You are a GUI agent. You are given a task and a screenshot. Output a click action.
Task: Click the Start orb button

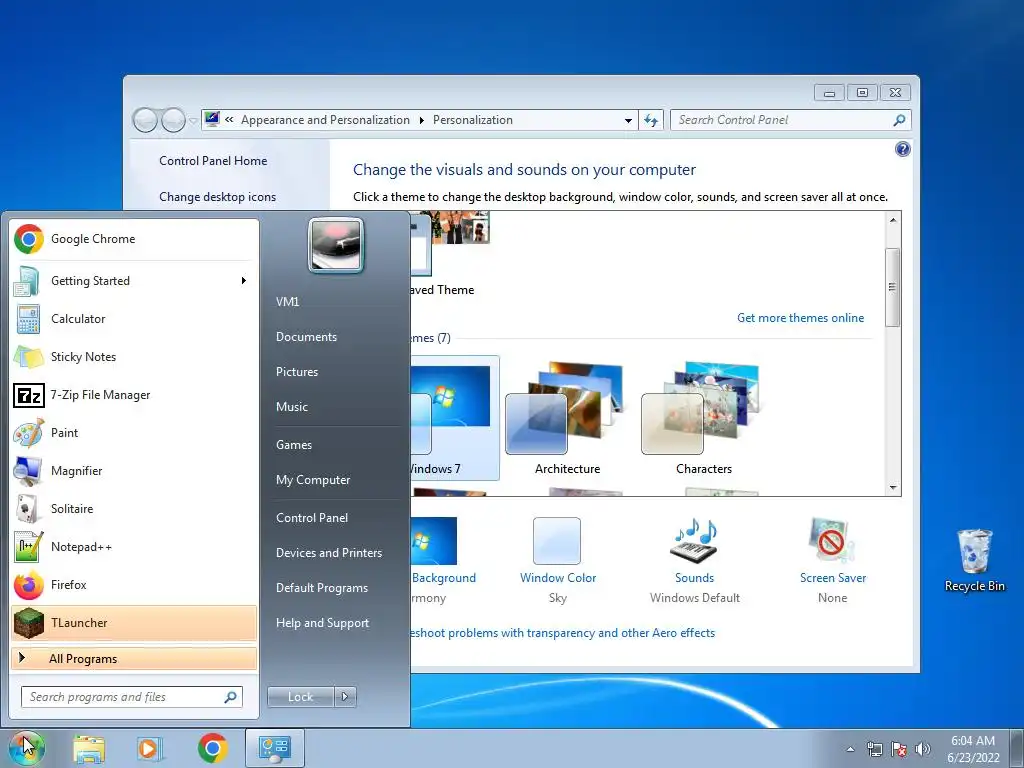point(27,748)
